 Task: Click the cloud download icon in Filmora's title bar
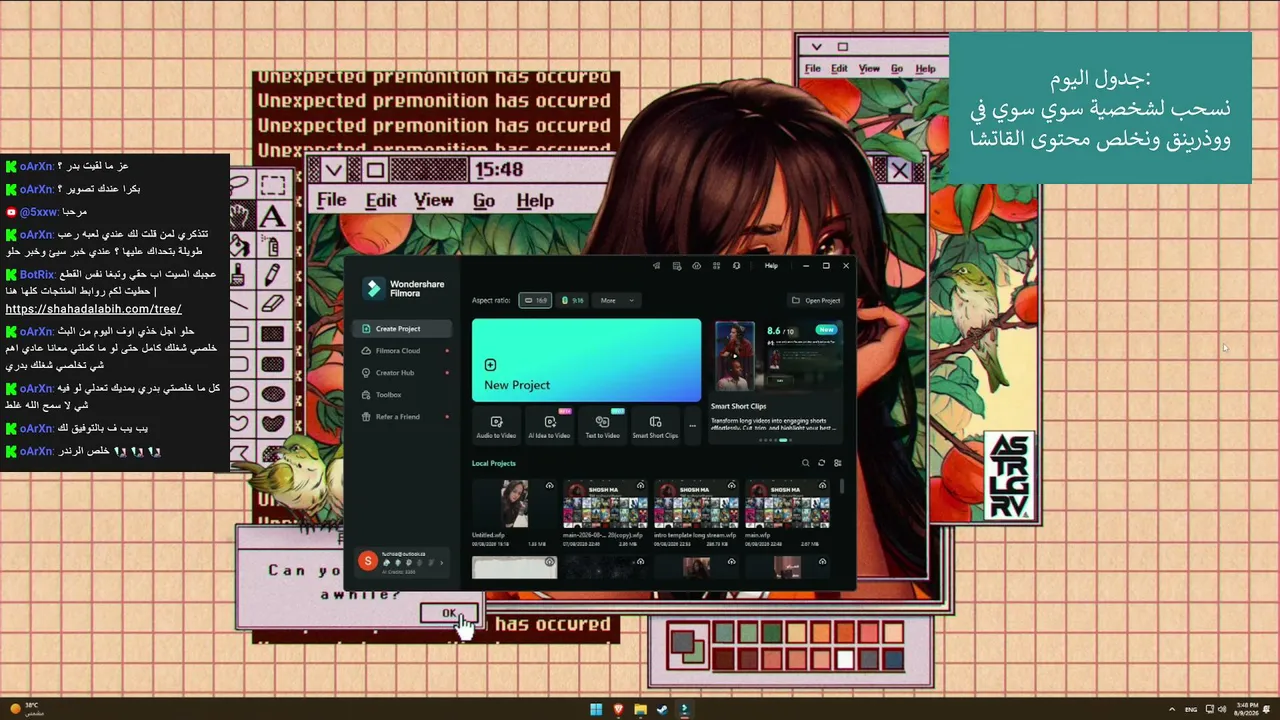[696, 266]
